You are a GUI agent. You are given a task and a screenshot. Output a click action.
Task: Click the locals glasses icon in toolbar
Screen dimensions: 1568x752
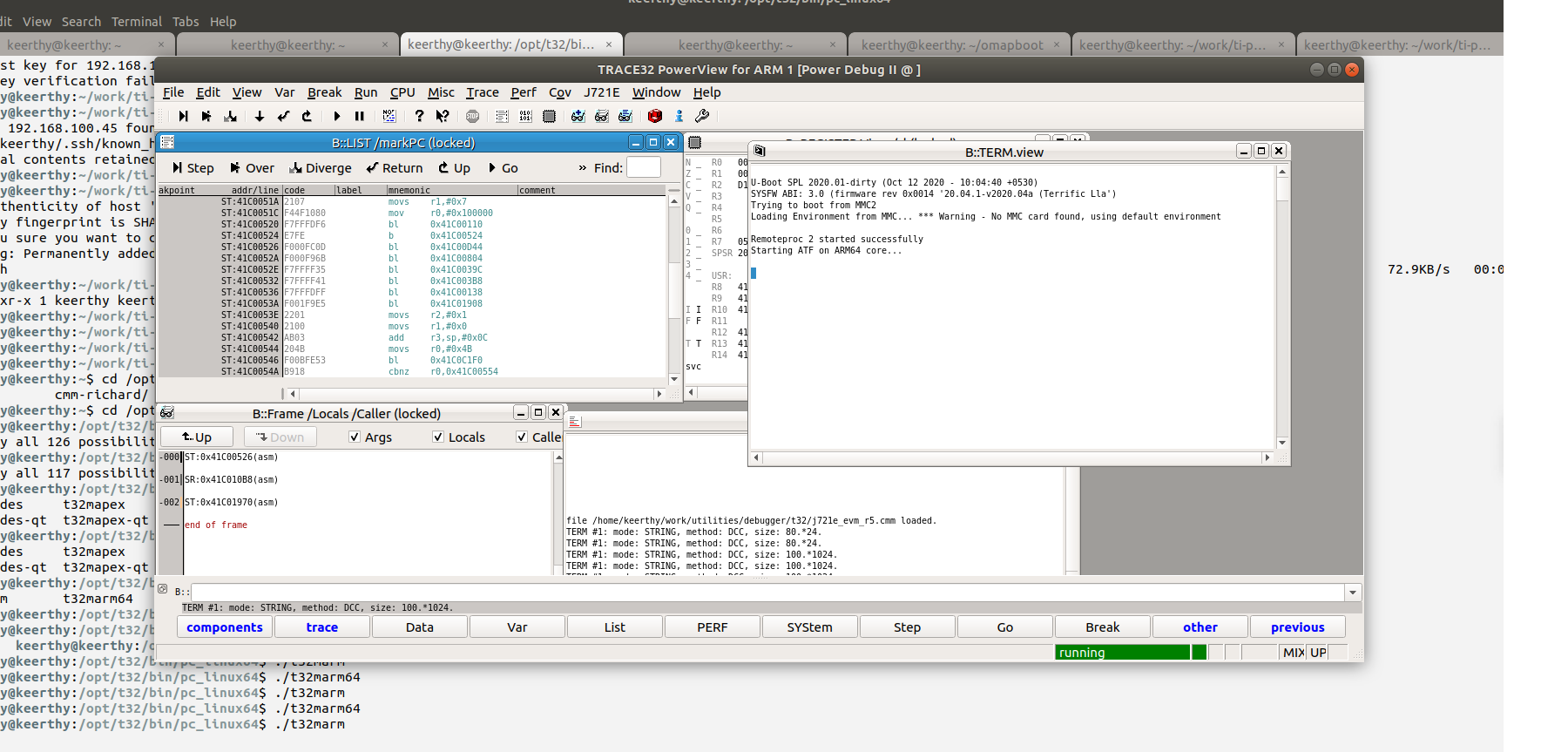click(625, 116)
